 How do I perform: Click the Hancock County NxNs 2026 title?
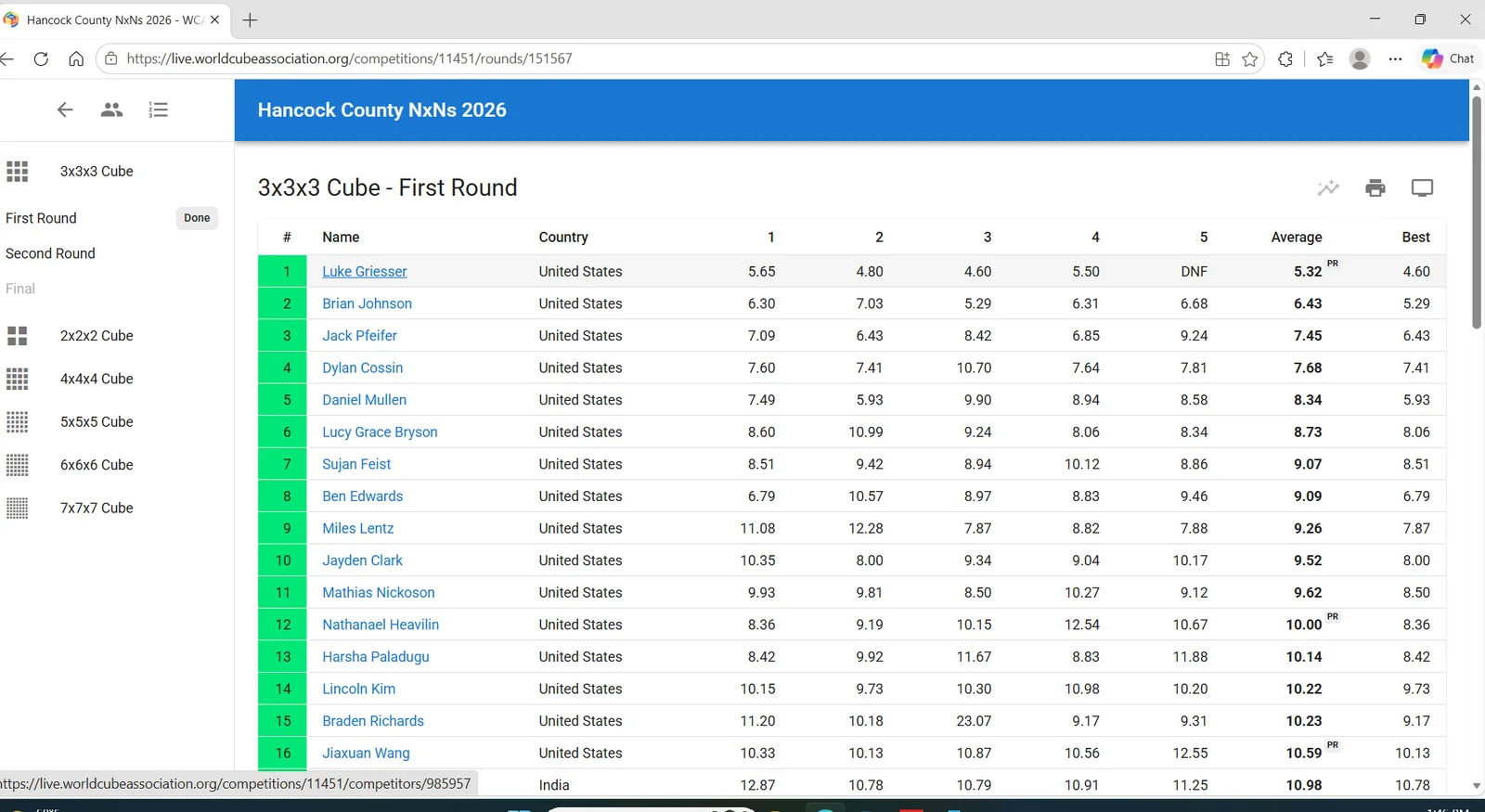(382, 110)
